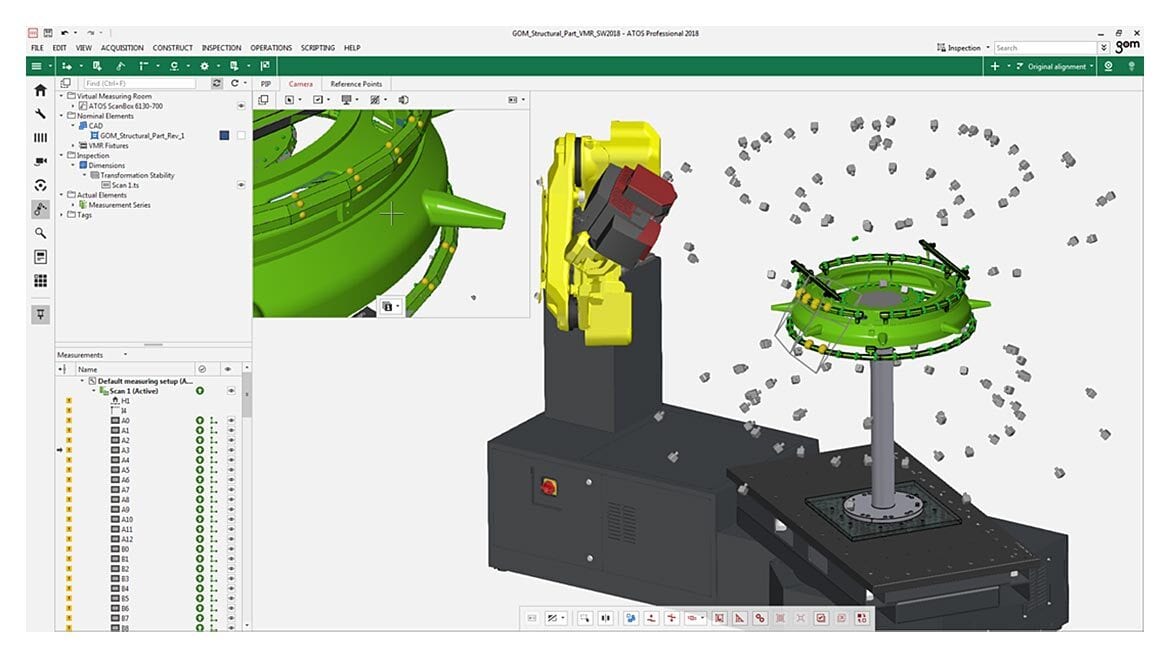Viewport: 1170px width, 658px height.
Task: Open the SCRIPTING menu
Action: (318, 48)
